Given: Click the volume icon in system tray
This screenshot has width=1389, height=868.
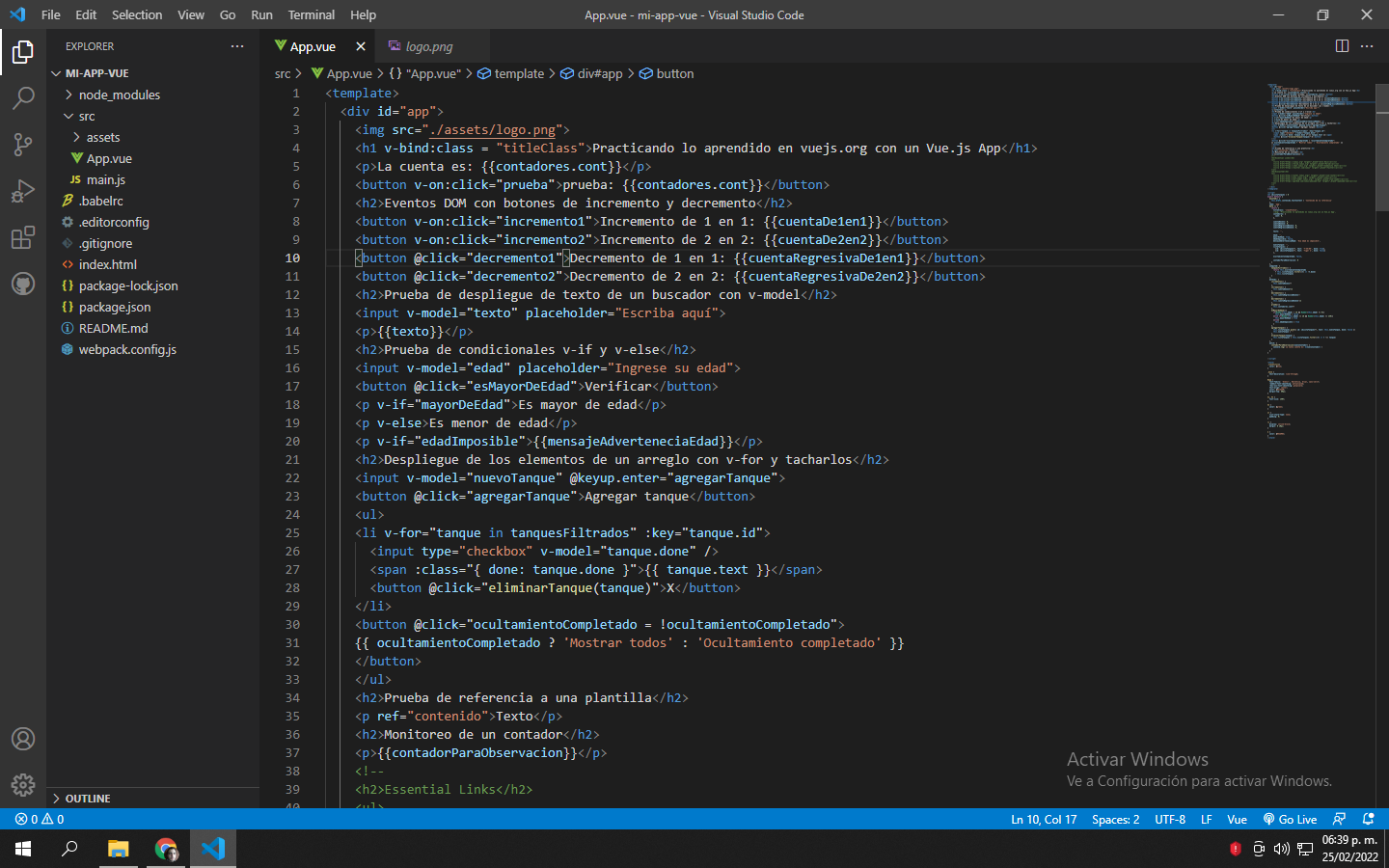Looking at the screenshot, I should pos(1282,849).
